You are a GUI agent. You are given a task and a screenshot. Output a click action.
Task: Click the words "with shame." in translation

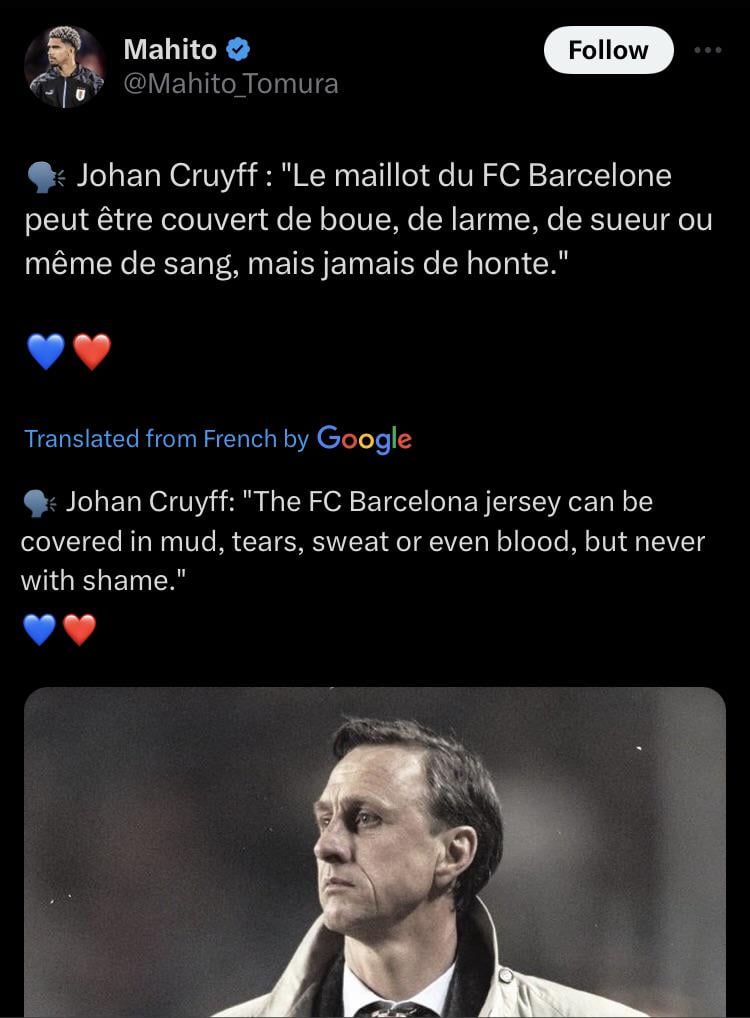coord(104,581)
